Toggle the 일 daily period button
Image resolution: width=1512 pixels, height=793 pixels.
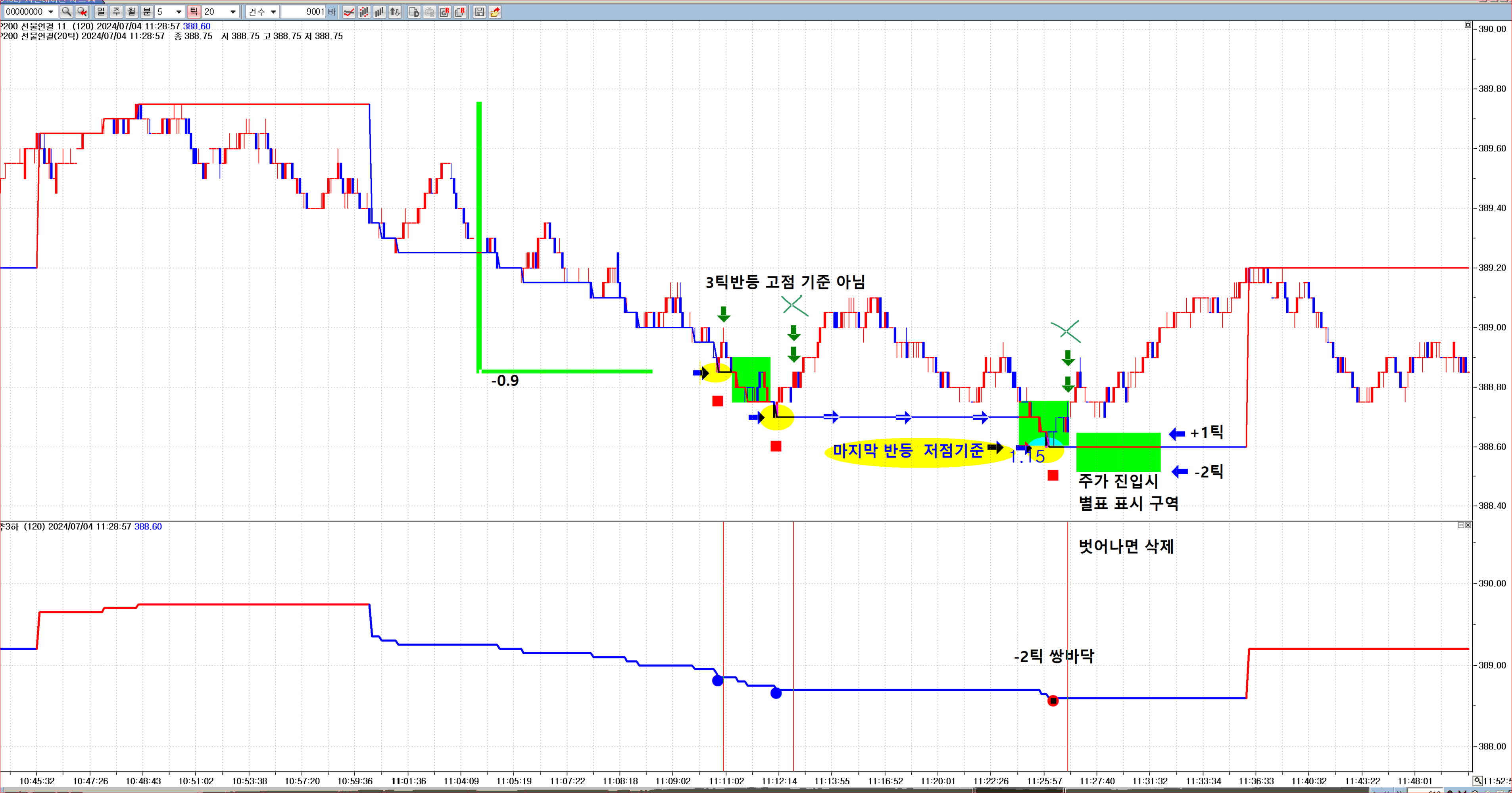tap(101, 12)
